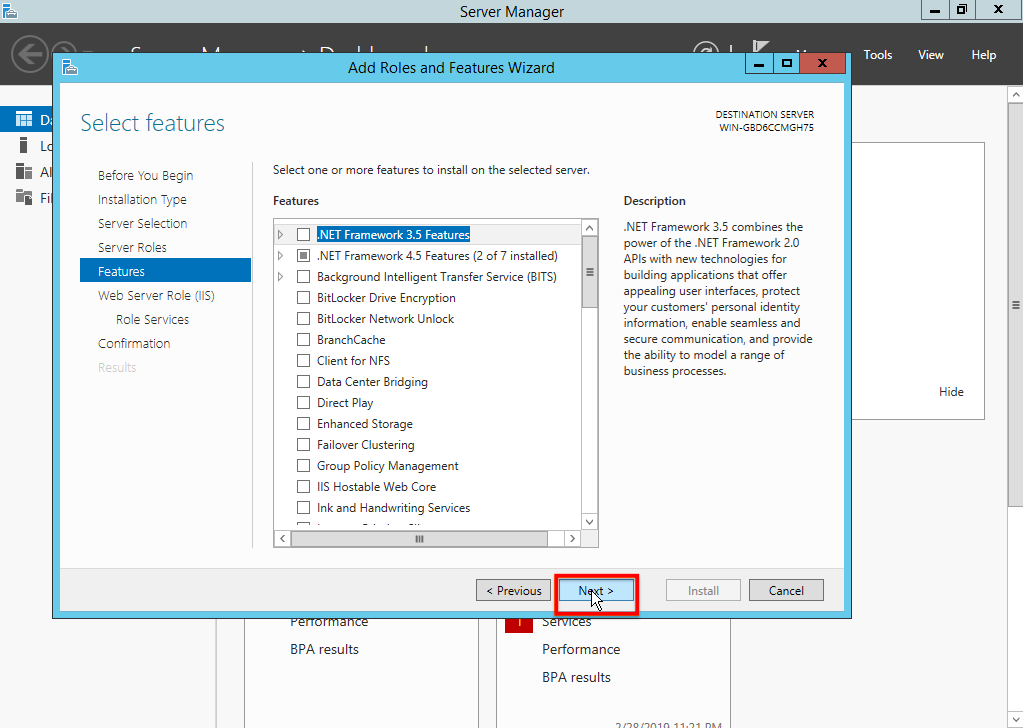Expand the .NET Framework 4.5 Features node
The image size is (1023, 728).
[x=281, y=256]
